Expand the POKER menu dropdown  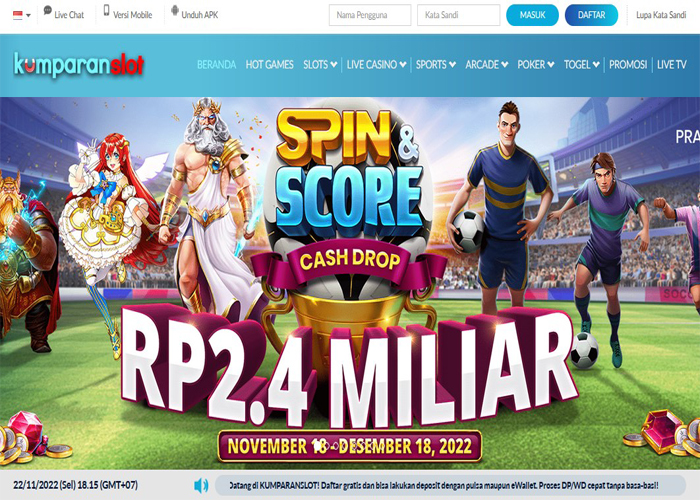tap(551, 65)
